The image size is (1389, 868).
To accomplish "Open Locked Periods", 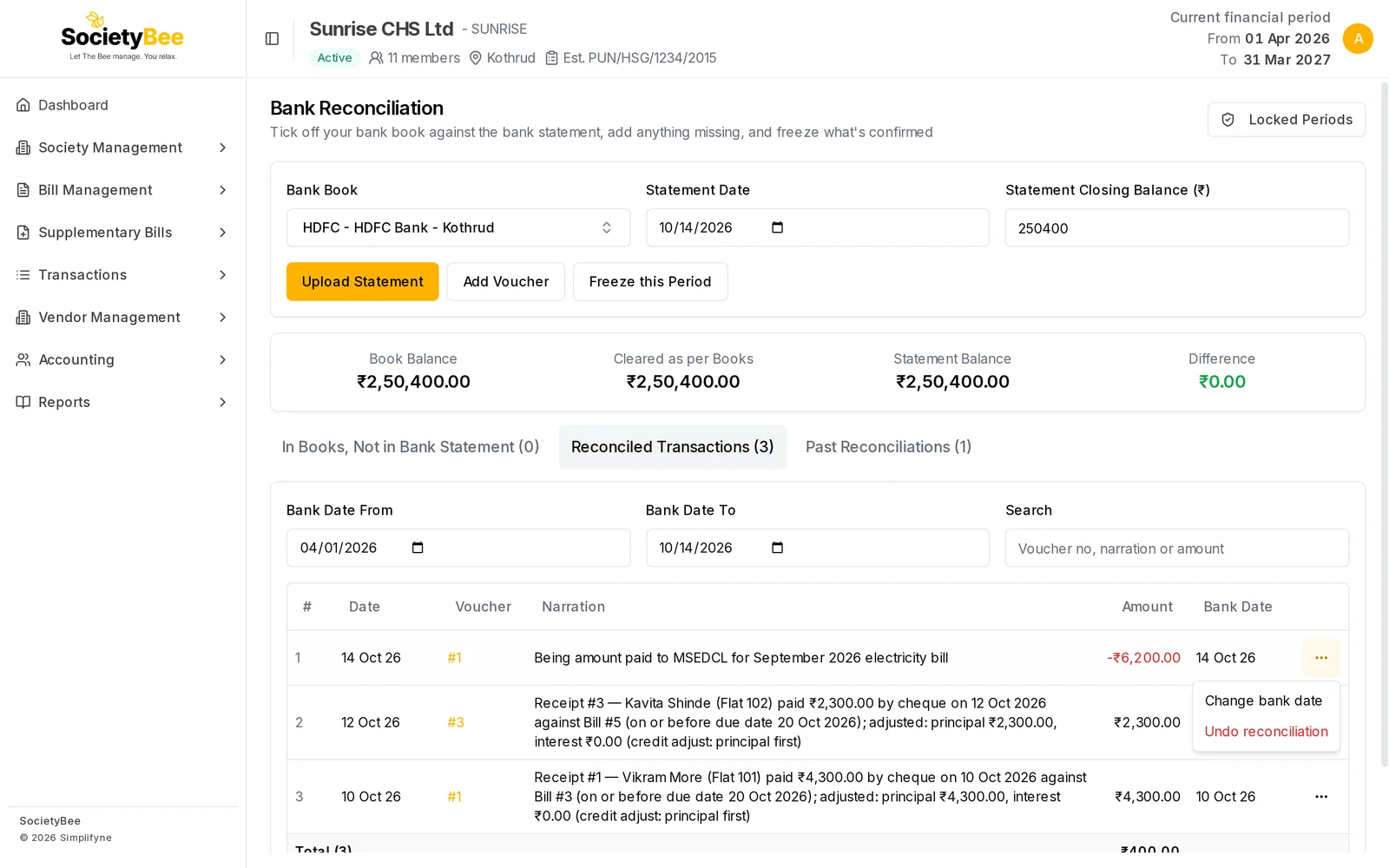I will [1287, 120].
